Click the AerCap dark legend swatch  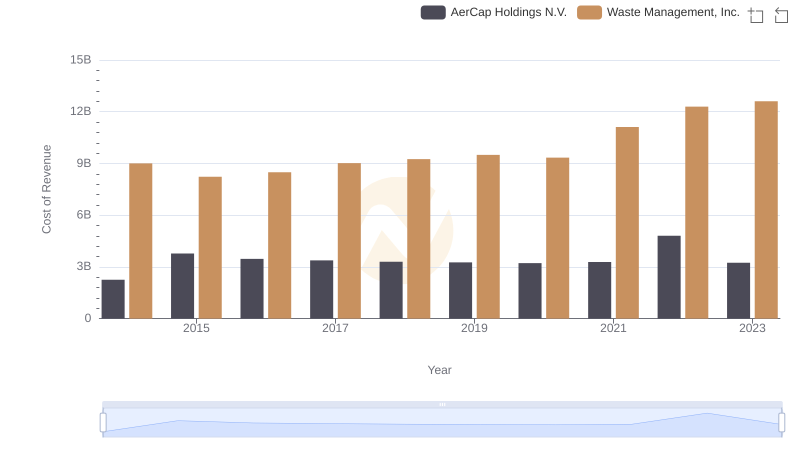433,12
